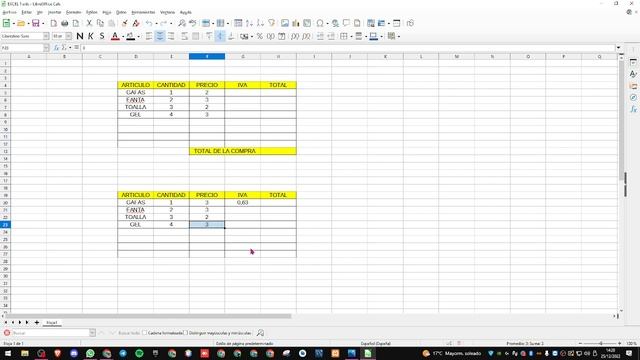Click the background highlight color swatch

pos(131,36)
